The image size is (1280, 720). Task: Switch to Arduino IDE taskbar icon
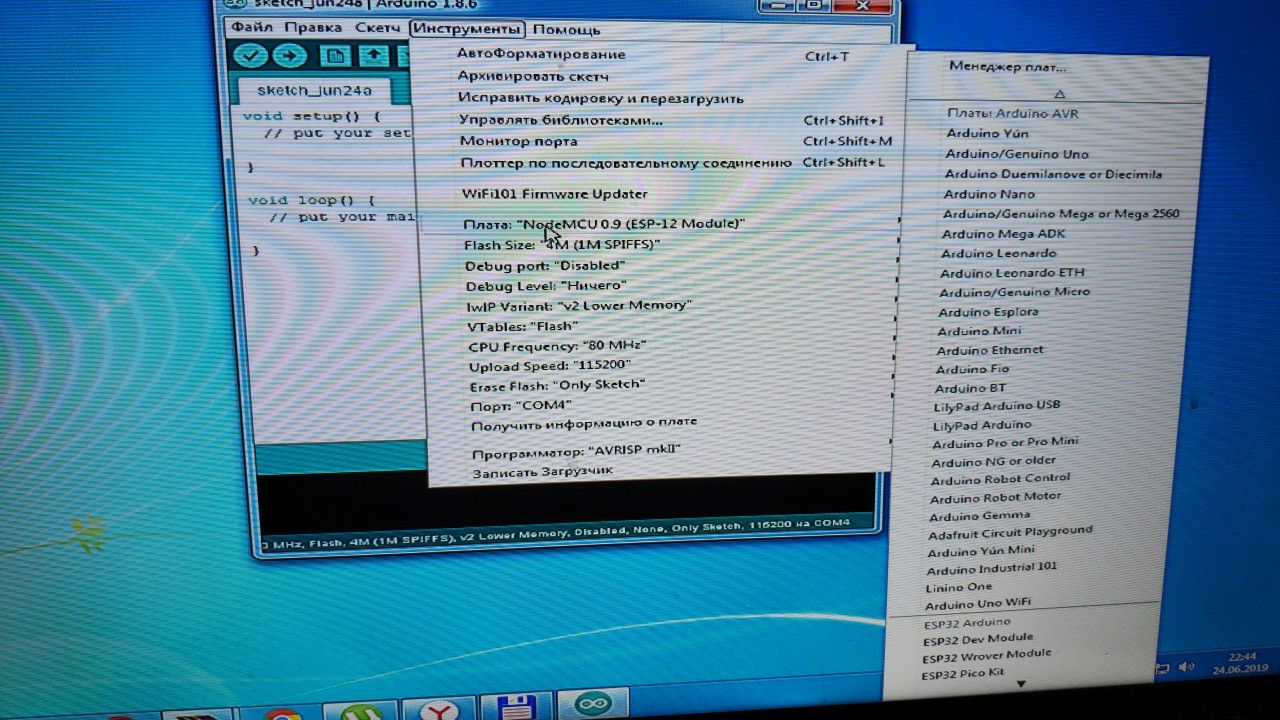tap(592, 704)
